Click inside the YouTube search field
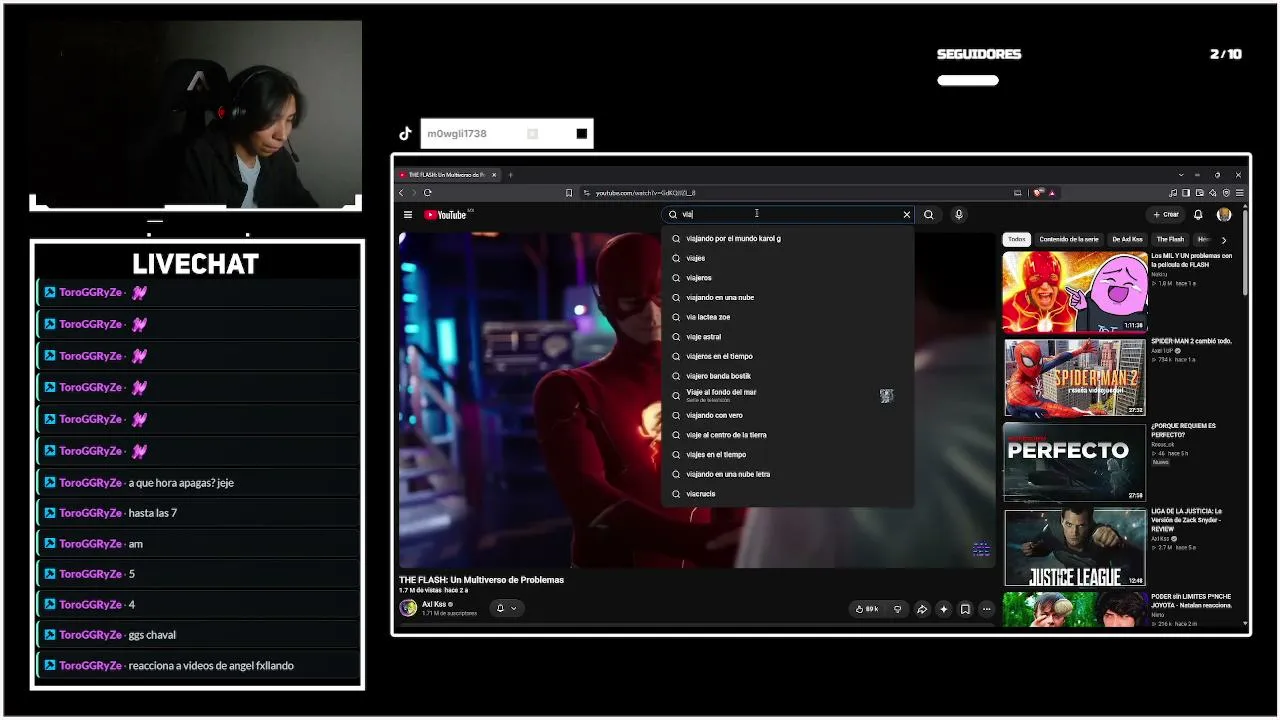The image size is (1280, 720). pos(788,215)
